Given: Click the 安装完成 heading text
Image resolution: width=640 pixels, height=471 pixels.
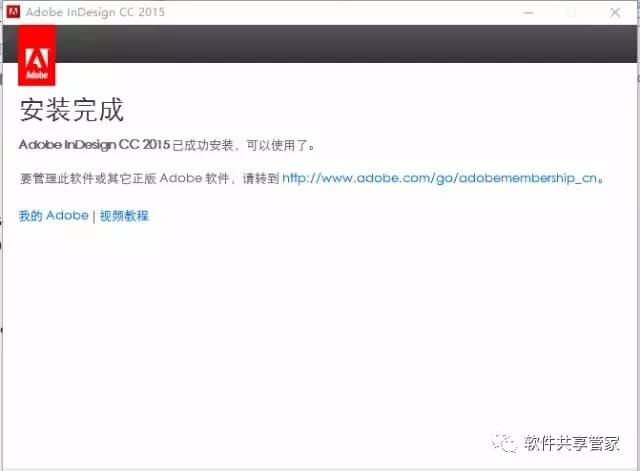Looking at the screenshot, I should [71, 109].
